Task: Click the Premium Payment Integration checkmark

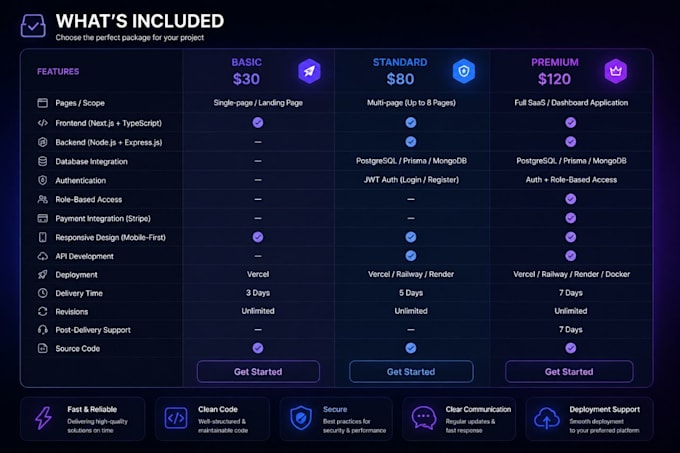Action: pos(571,218)
